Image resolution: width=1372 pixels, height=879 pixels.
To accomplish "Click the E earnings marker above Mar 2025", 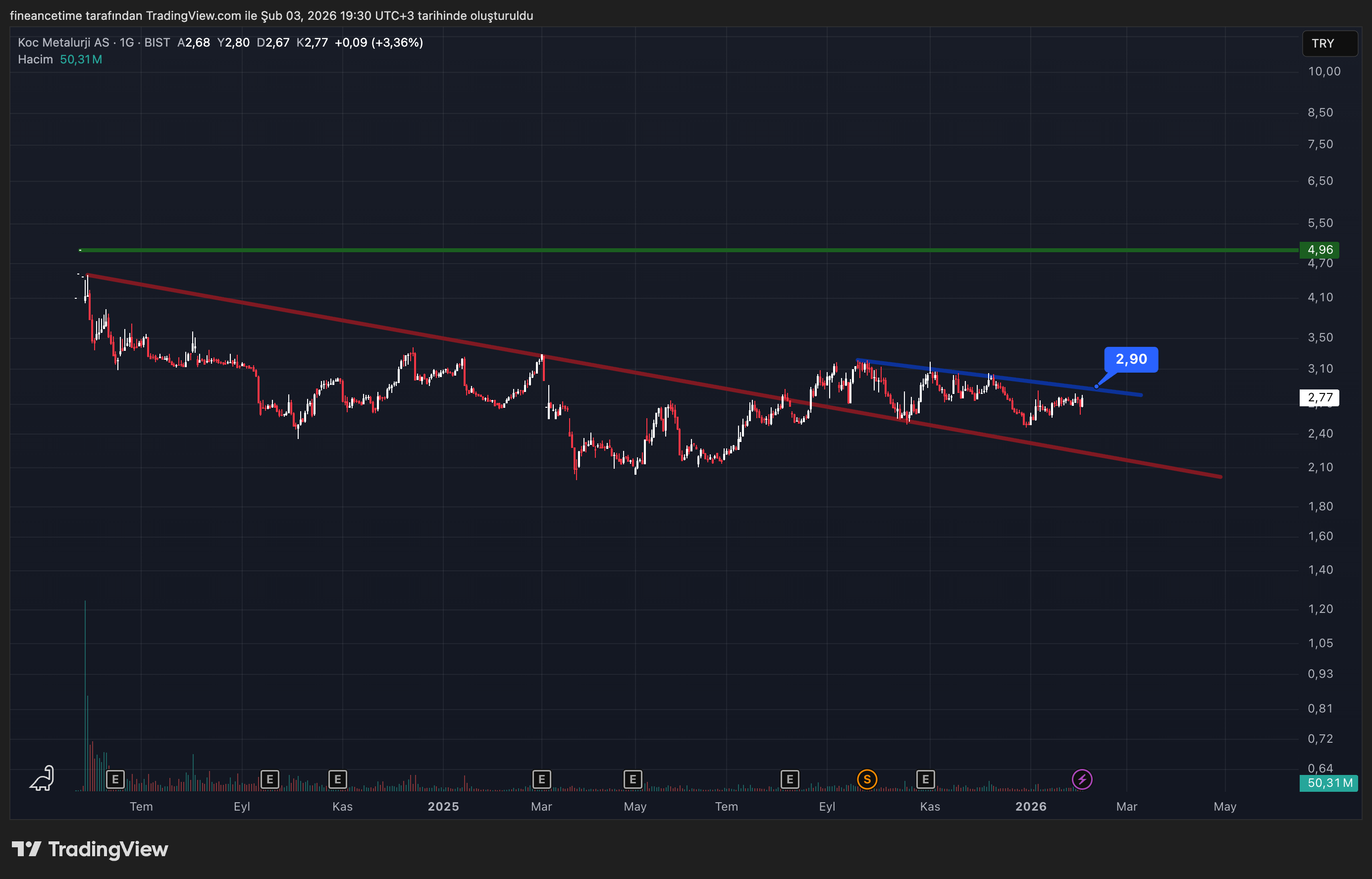I will pos(541,779).
